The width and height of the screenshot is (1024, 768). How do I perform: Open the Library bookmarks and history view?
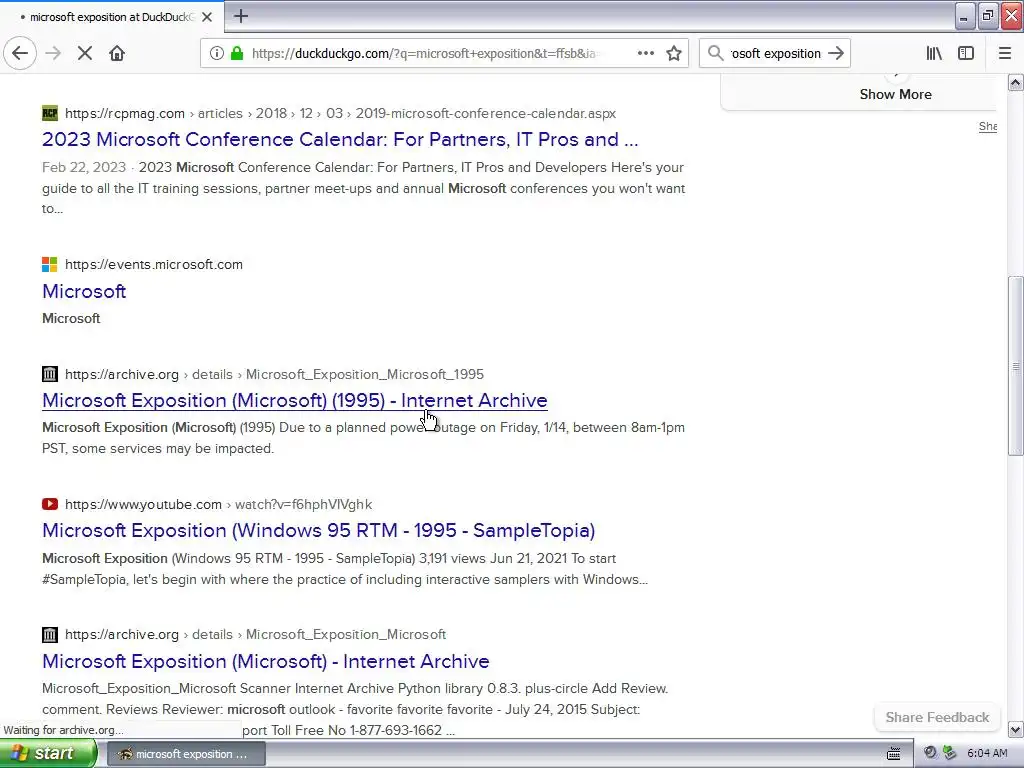[934, 53]
